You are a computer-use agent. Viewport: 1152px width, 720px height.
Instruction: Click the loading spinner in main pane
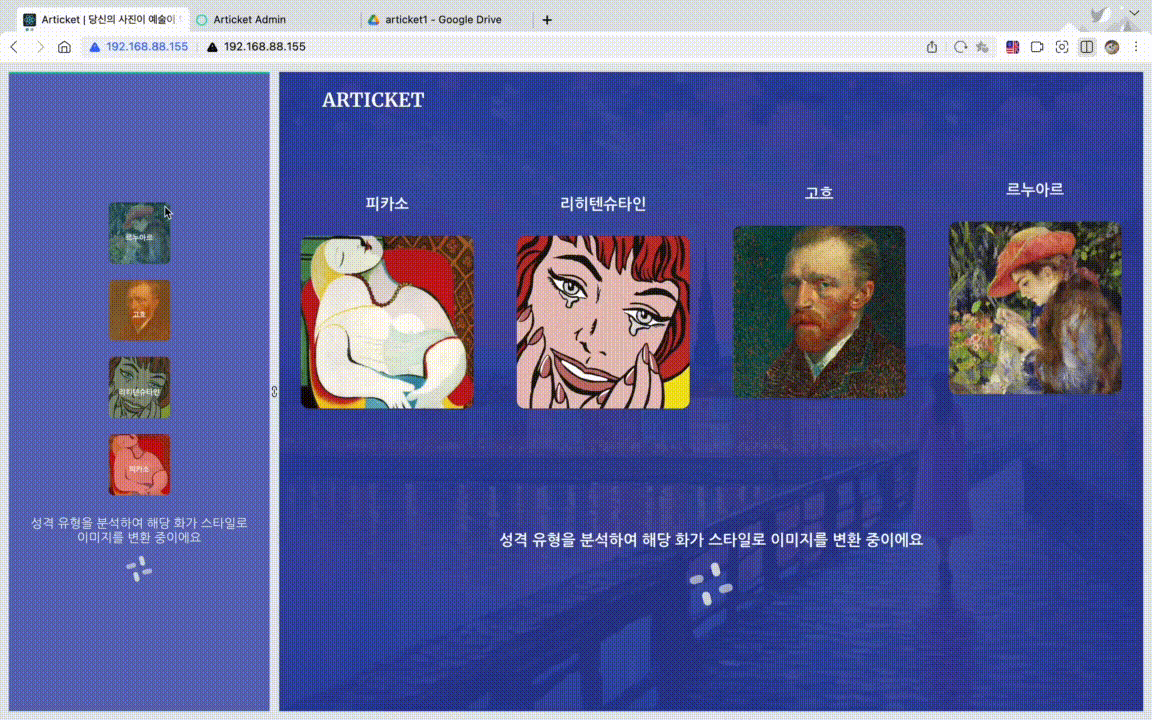pyautogui.click(x=710, y=585)
